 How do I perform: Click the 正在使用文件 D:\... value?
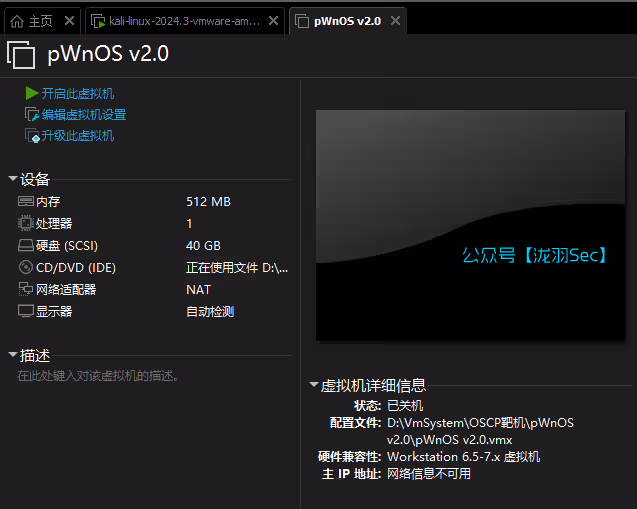click(x=237, y=267)
